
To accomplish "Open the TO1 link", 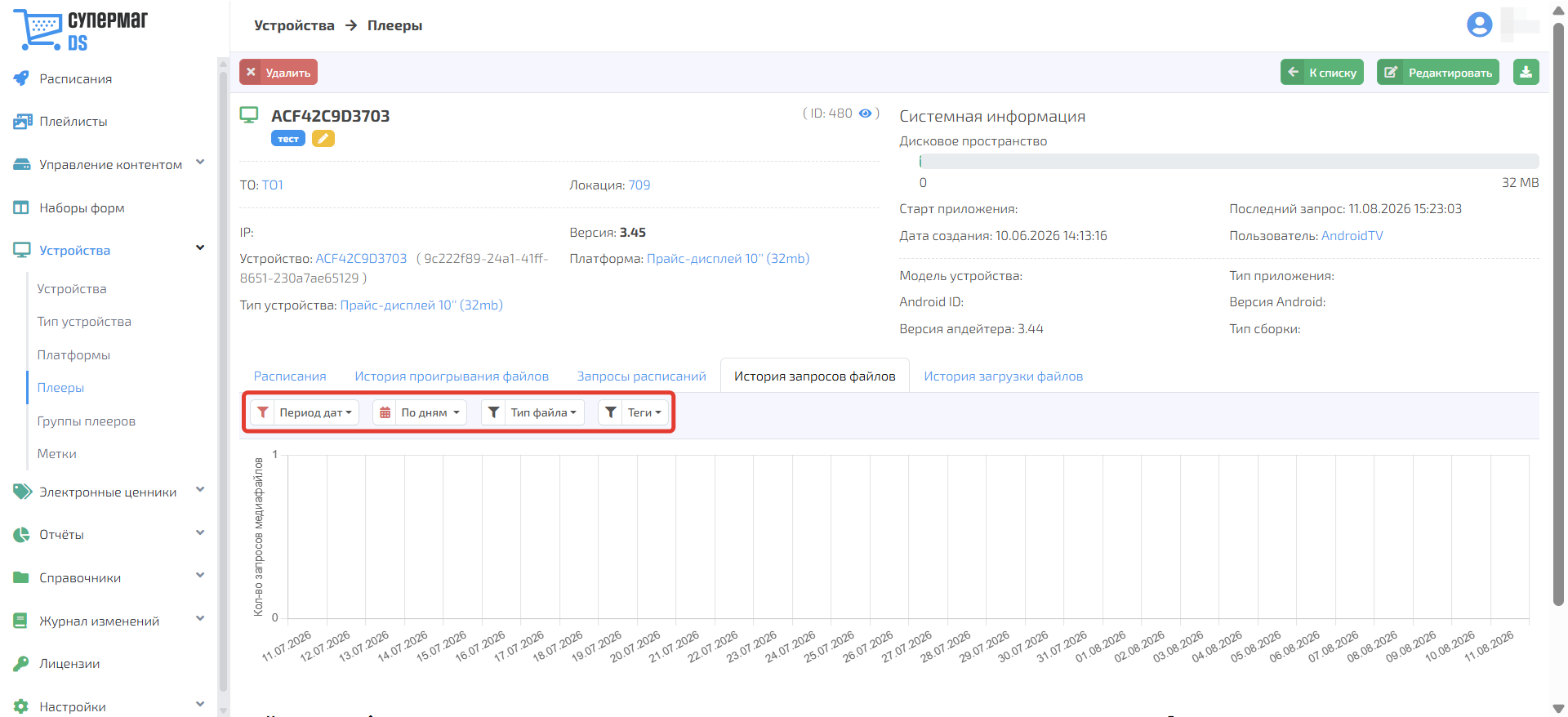I will click(x=273, y=185).
